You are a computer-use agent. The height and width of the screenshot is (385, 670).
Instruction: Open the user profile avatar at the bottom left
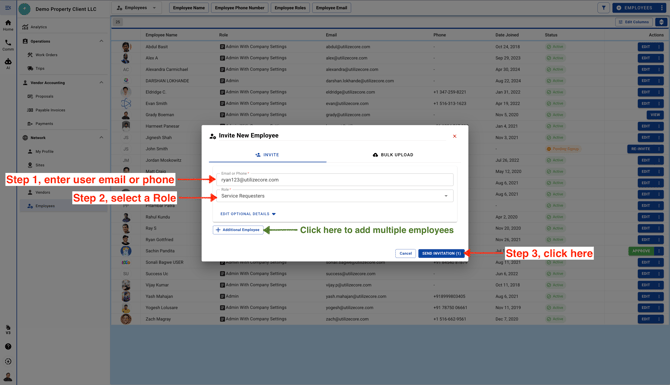(x=8, y=377)
